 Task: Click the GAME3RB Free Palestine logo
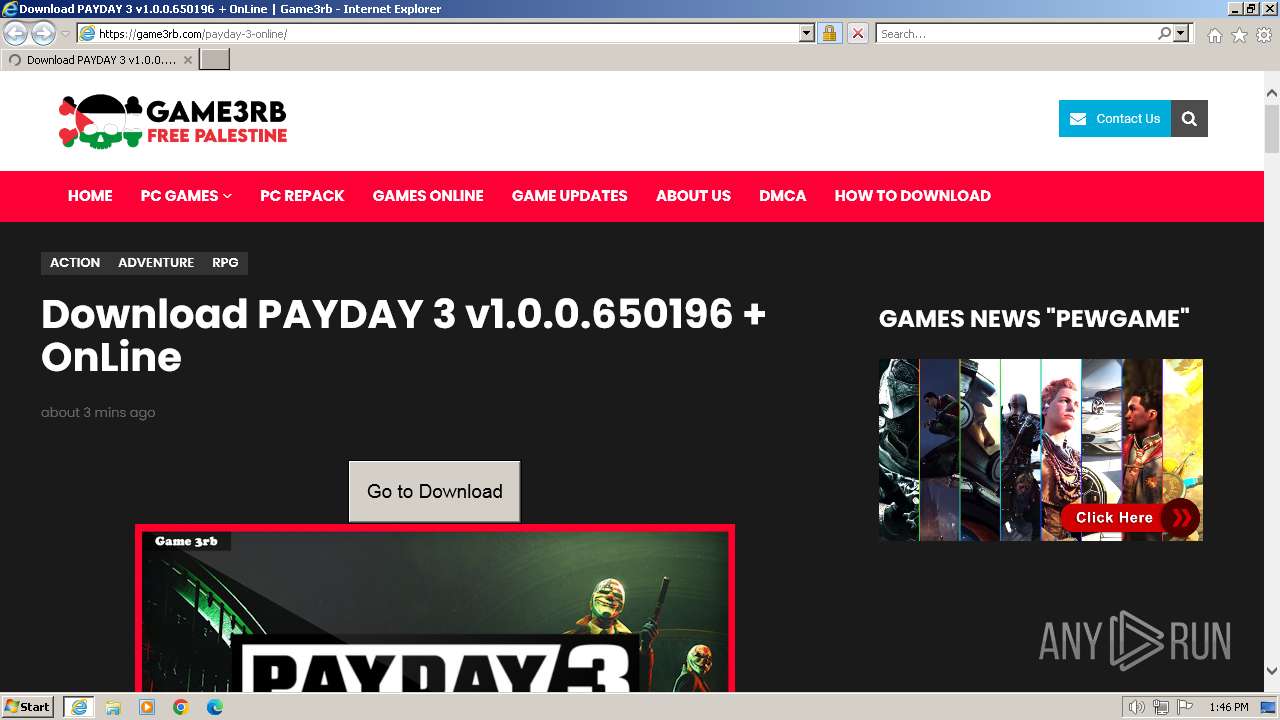173,121
